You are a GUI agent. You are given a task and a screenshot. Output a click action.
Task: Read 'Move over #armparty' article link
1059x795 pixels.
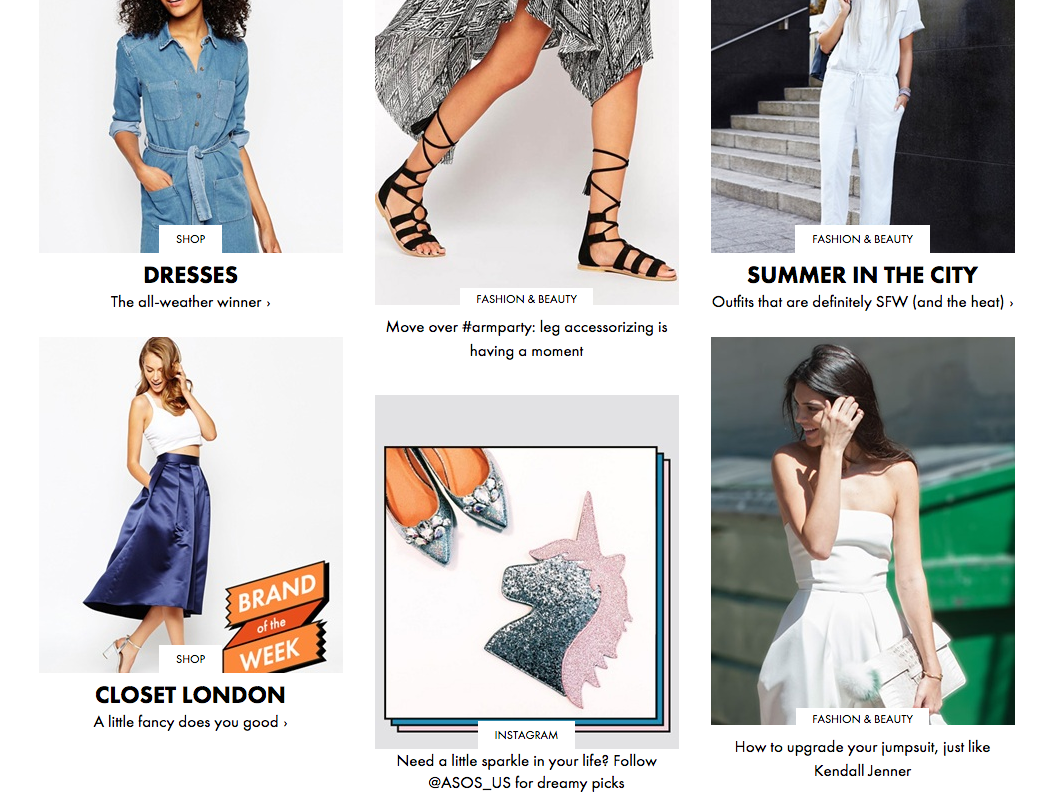coord(527,338)
